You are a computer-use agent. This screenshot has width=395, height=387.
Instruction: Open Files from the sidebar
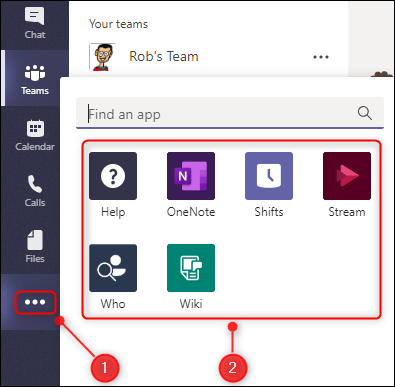[35, 246]
